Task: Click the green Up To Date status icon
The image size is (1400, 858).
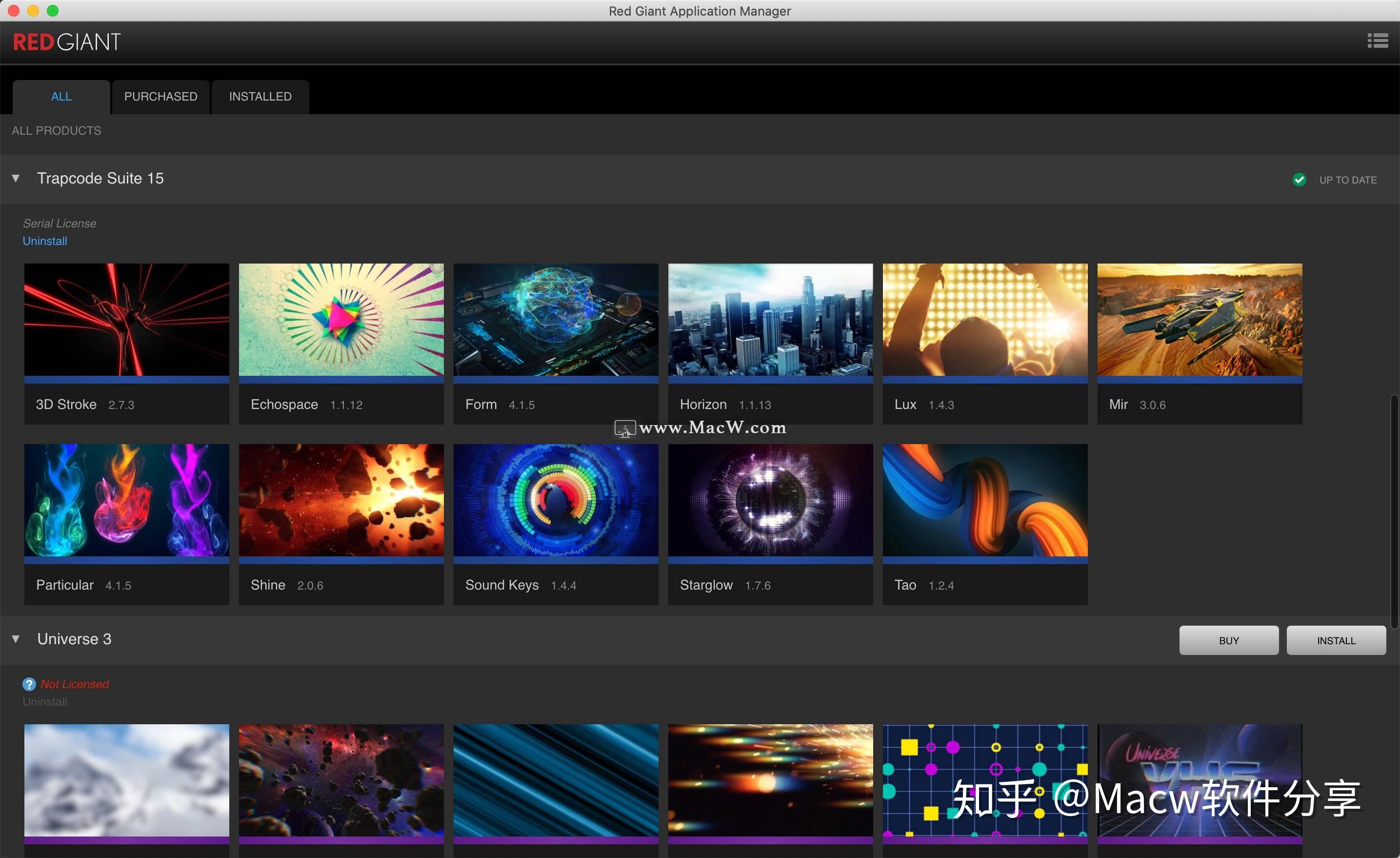Action: (1300, 179)
